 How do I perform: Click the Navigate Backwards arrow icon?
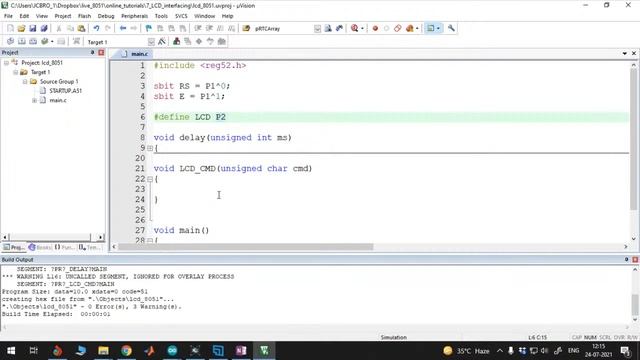[x=122, y=28]
